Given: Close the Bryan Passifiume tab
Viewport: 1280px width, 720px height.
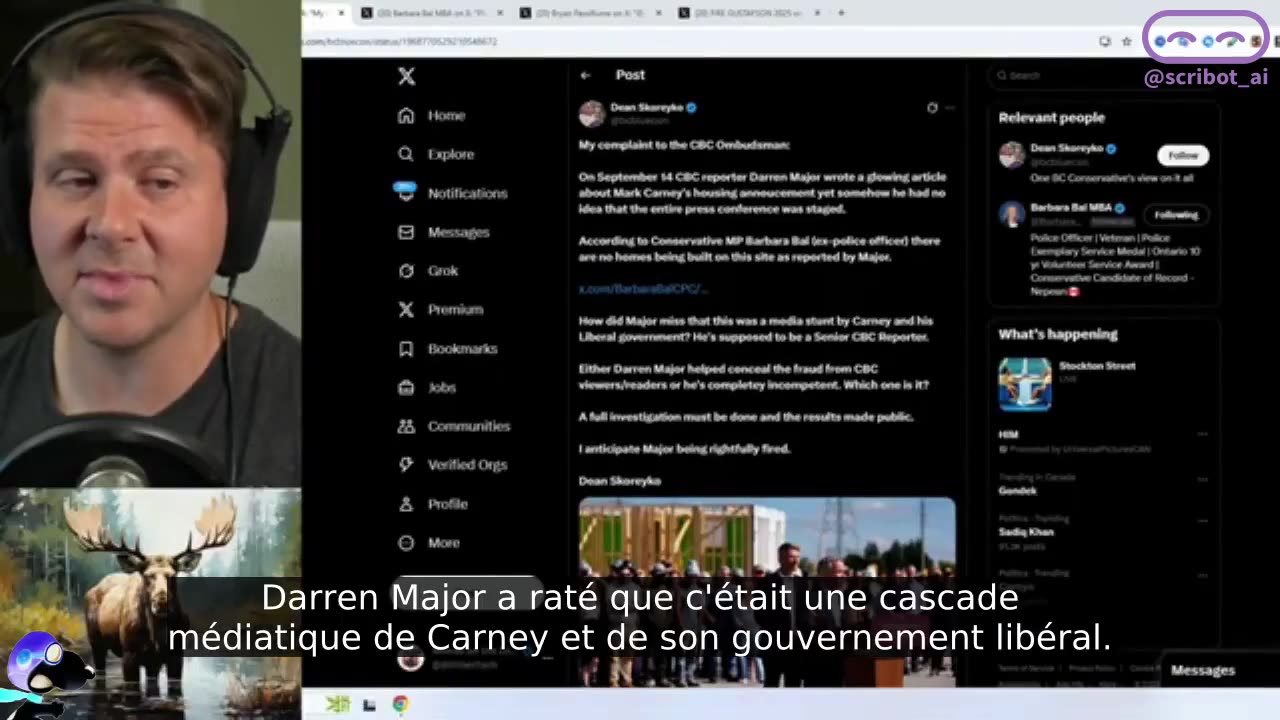Looking at the screenshot, I should 658,13.
